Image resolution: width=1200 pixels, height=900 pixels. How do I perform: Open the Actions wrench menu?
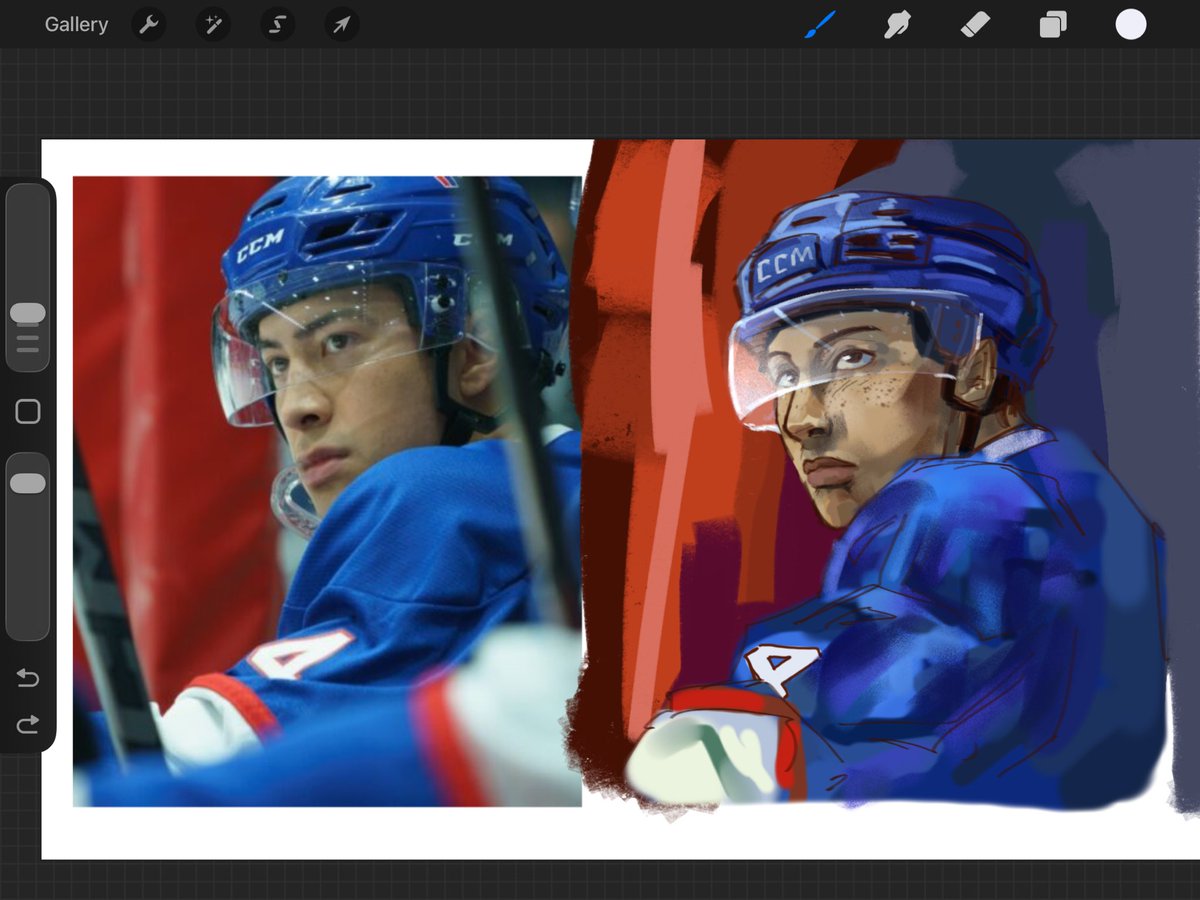(x=148, y=25)
